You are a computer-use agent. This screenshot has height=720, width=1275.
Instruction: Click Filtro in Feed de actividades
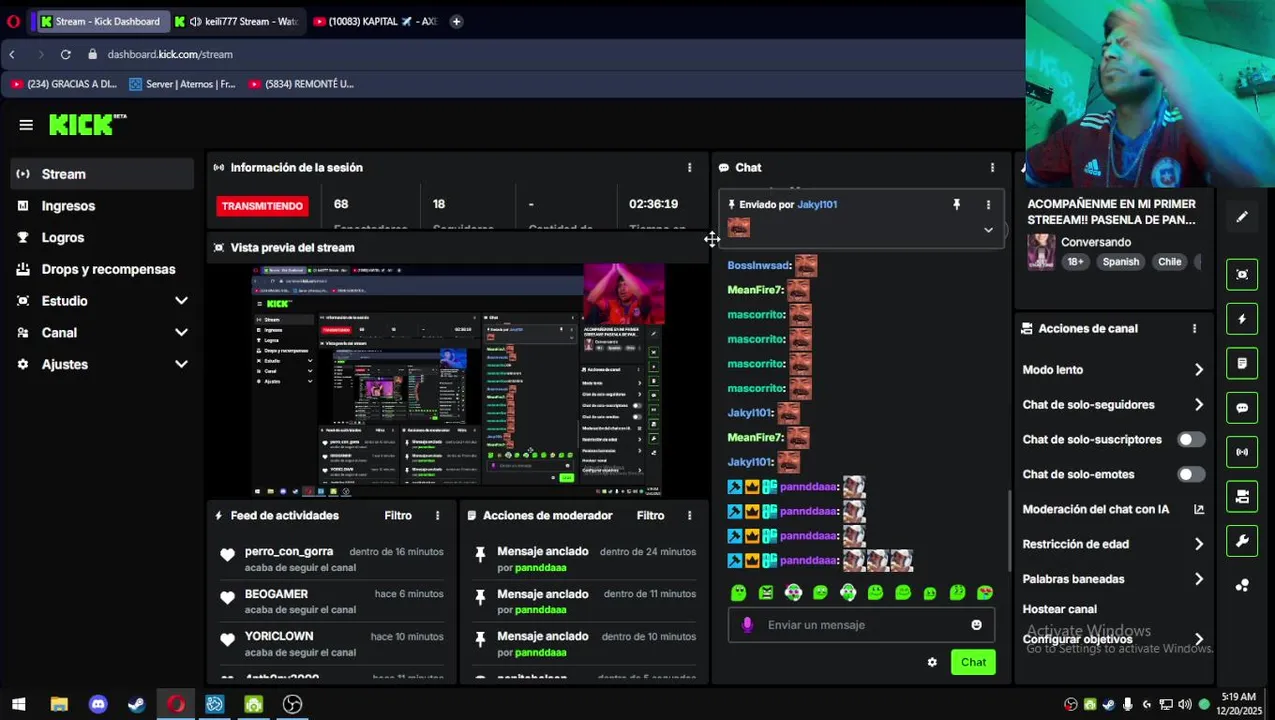coord(398,516)
